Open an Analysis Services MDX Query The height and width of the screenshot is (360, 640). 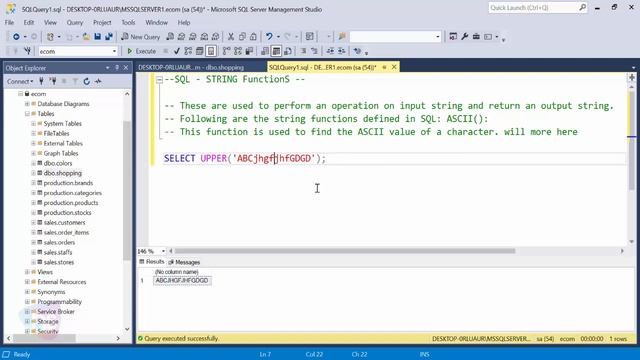(x=181, y=37)
